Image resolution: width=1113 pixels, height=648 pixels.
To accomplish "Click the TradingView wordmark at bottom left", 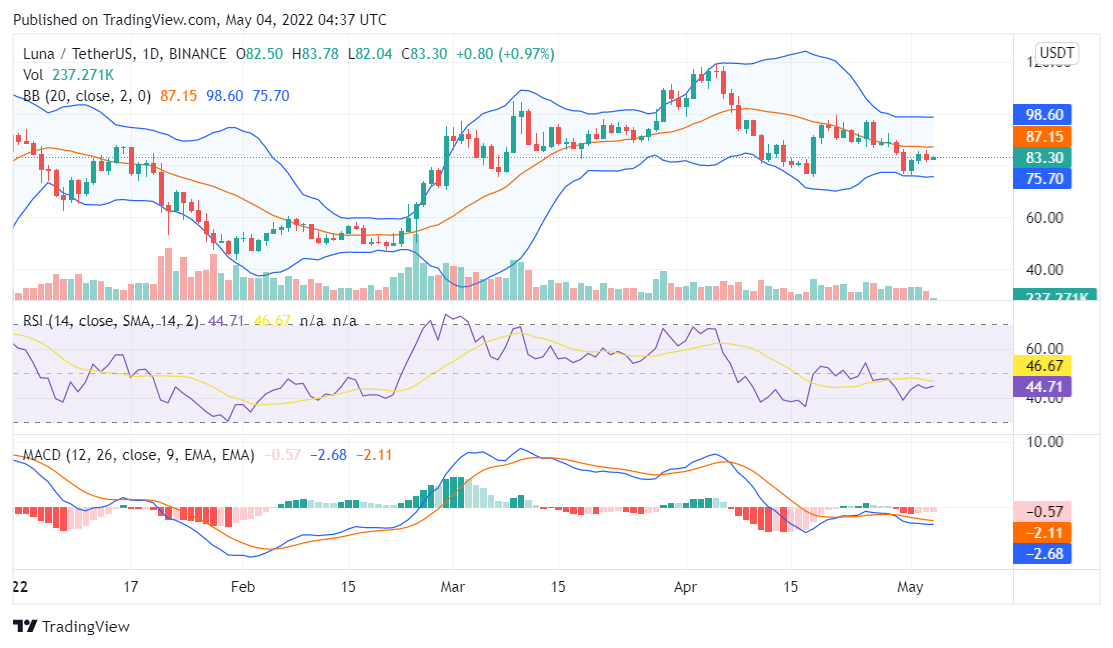I will click(87, 627).
